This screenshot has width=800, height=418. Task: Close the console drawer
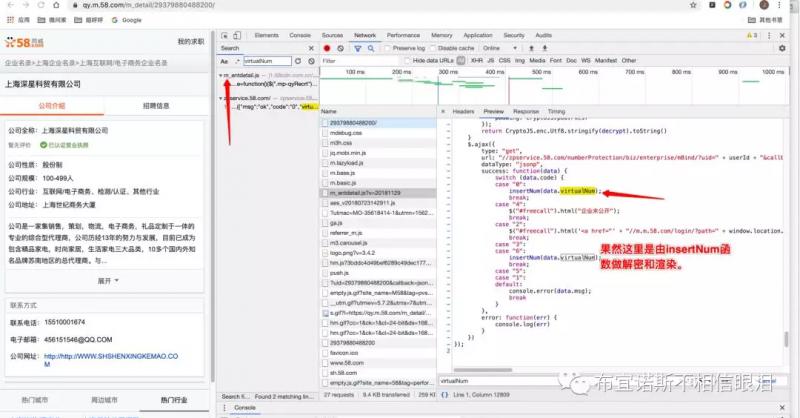782,408
